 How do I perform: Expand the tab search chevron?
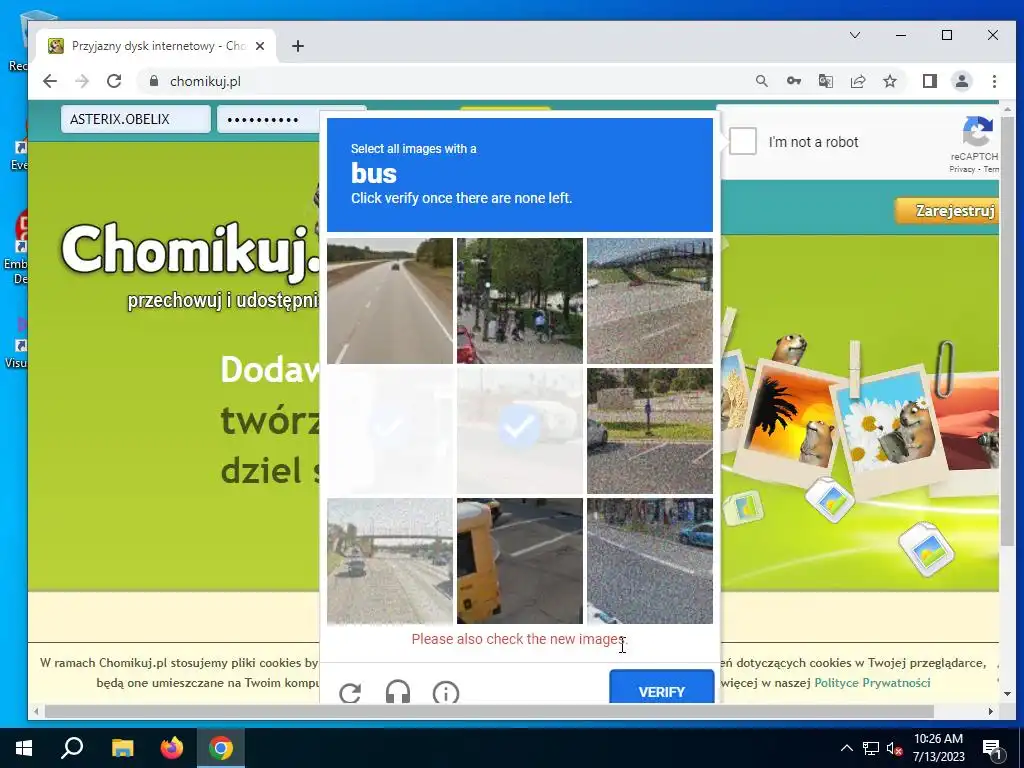click(x=855, y=35)
